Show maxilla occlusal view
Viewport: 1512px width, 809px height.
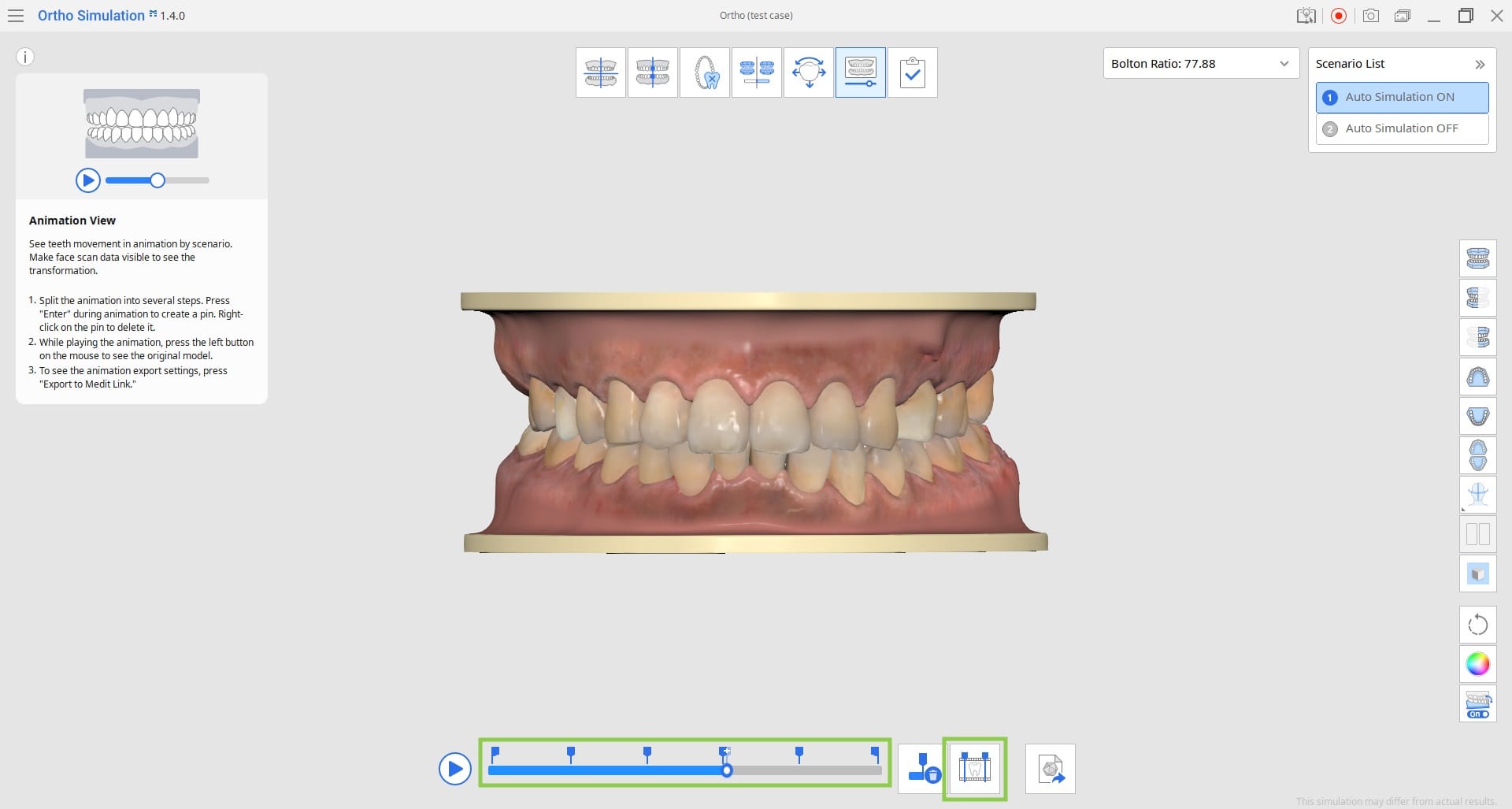[1478, 377]
